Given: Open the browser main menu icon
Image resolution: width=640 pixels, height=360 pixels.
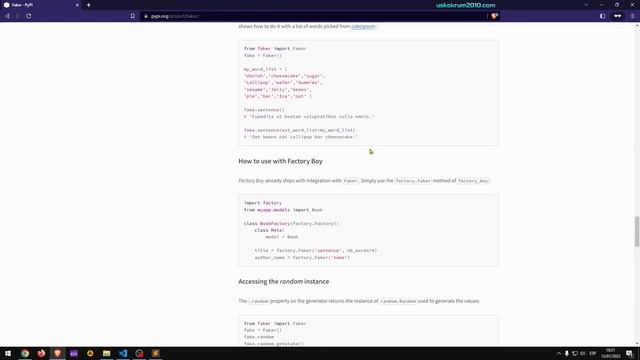Looking at the screenshot, I should pyautogui.click(x=633, y=16).
